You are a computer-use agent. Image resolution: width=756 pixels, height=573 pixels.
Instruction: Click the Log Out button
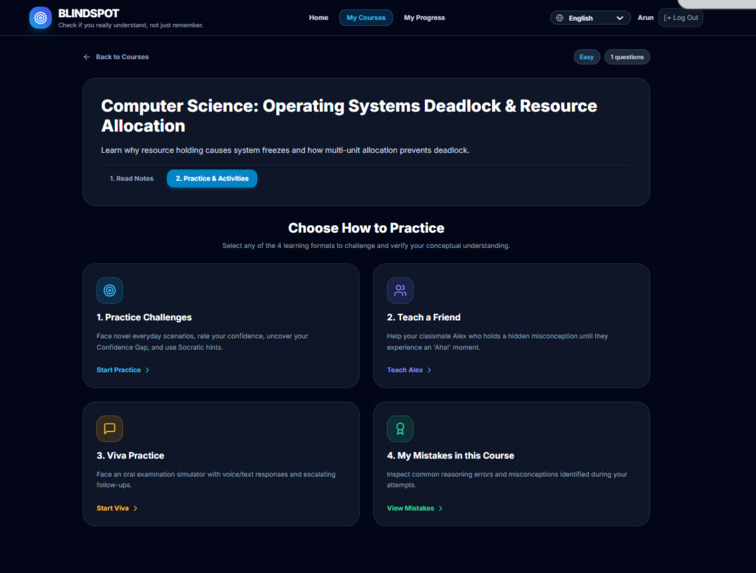pyautogui.click(x=680, y=18)
